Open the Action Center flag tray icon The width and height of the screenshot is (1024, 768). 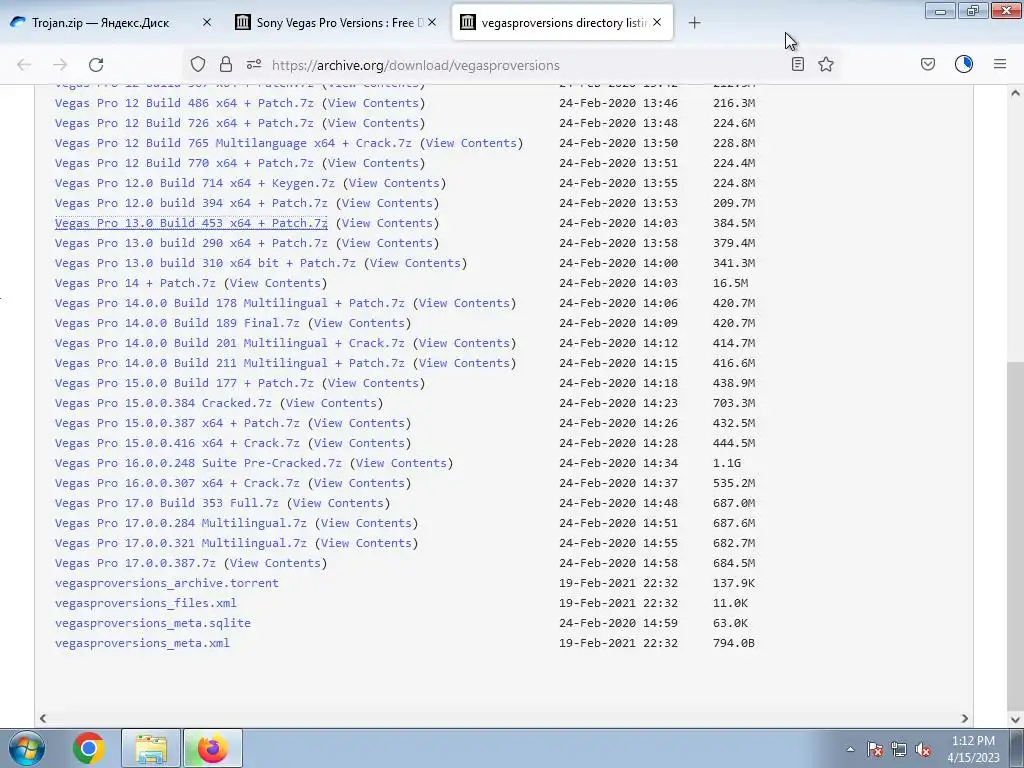875,749
